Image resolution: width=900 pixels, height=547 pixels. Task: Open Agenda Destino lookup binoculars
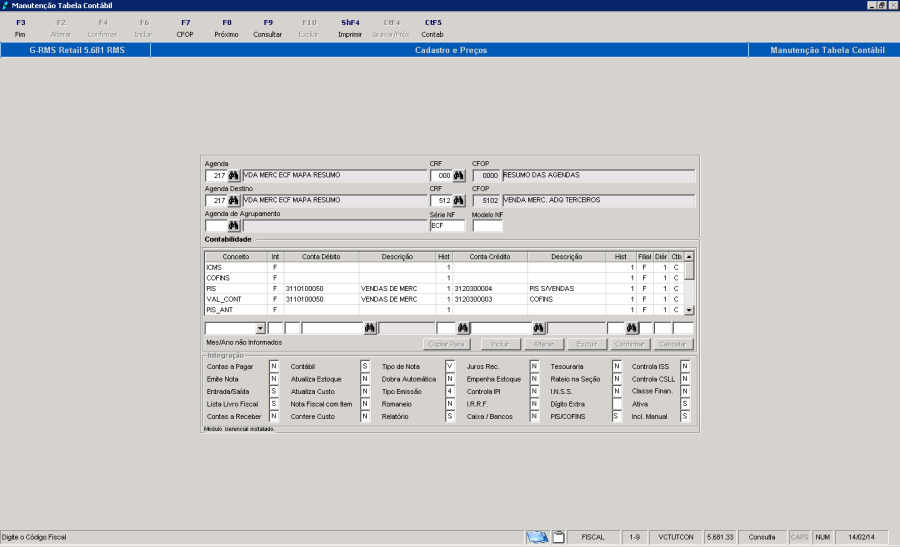tap(234, 200)
